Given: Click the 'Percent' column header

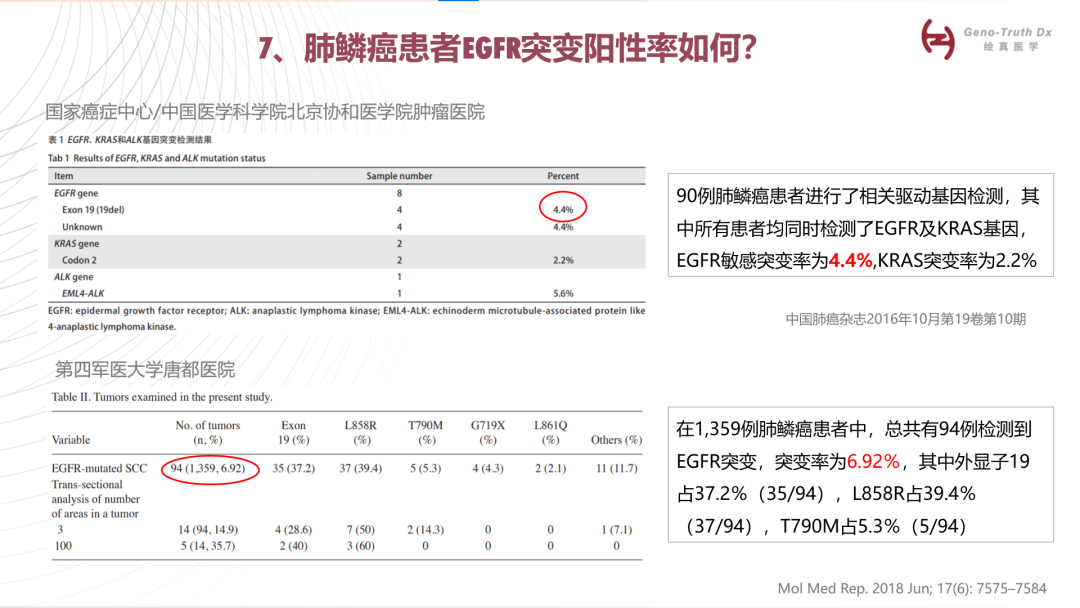Looking at the screenshot, I should point(562,176).
